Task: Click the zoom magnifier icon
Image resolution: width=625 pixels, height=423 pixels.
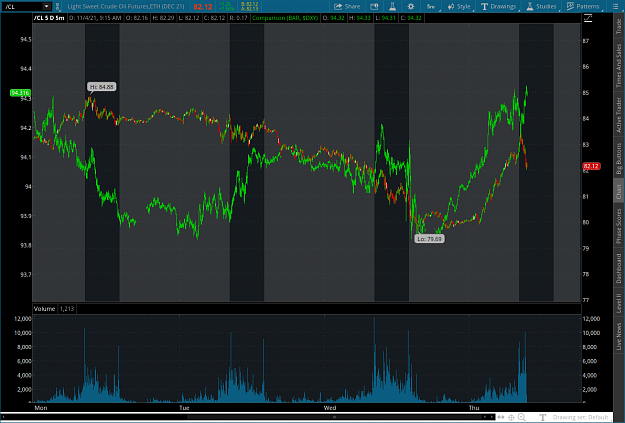Action: (521, 417)
